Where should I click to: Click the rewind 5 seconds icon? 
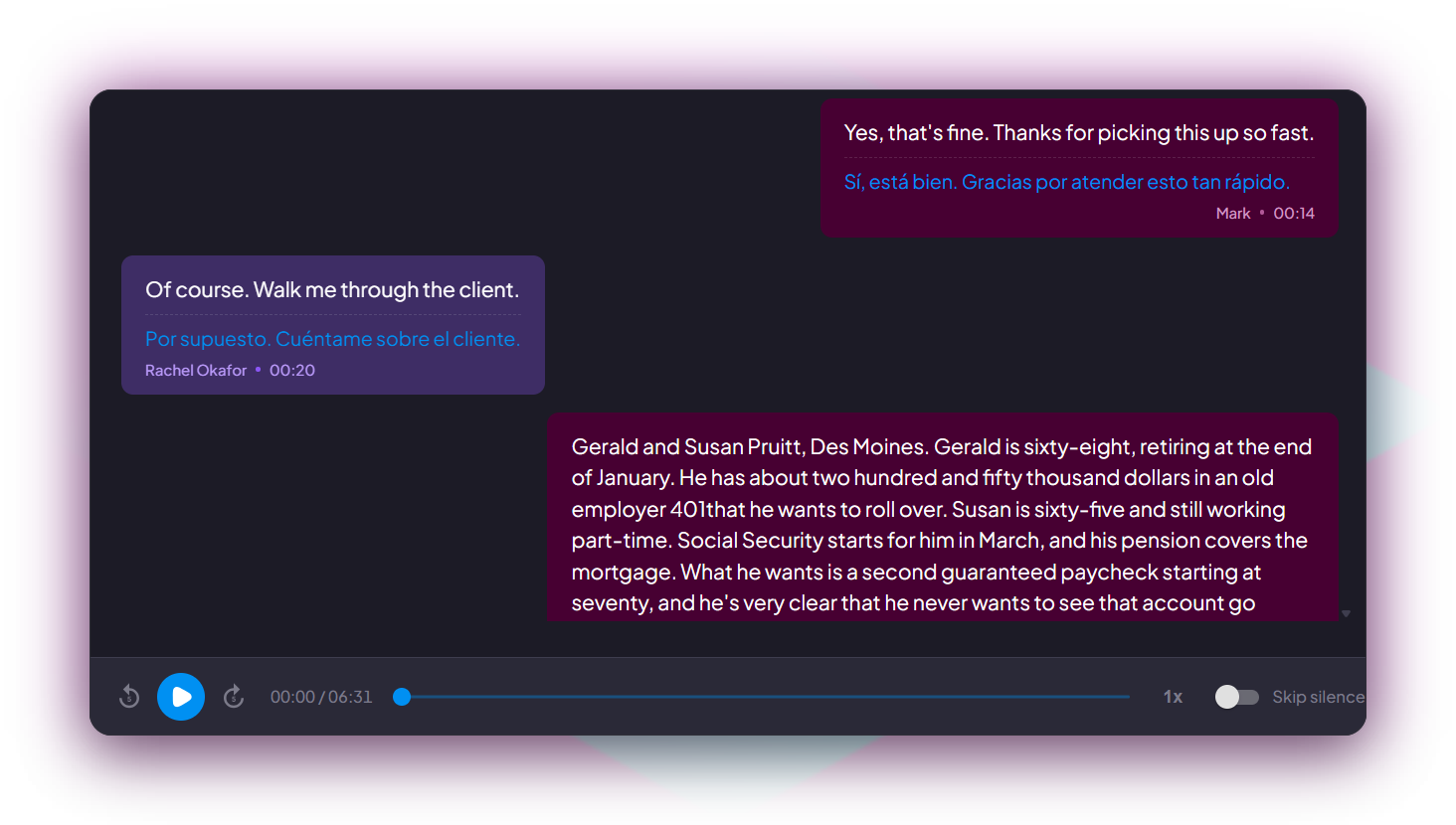click(x=129, y=697)
